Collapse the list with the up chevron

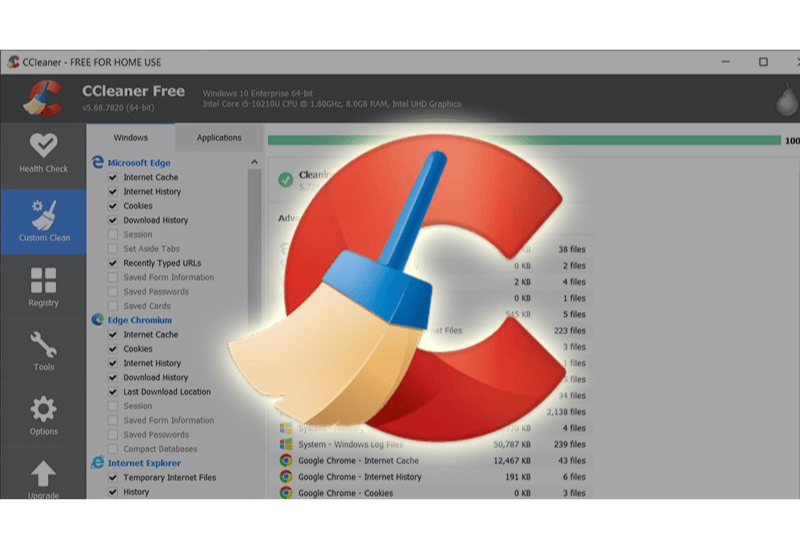pos(254,162)
